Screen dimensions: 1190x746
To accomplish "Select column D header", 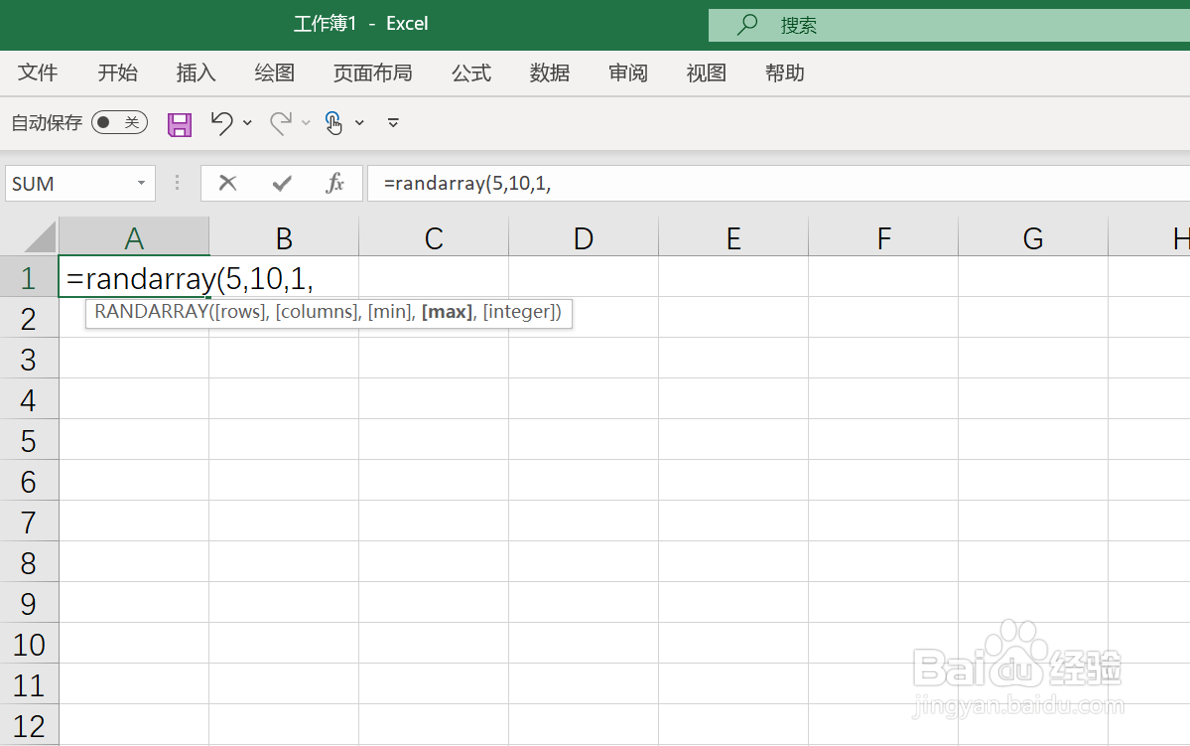I will coord(583,238).
